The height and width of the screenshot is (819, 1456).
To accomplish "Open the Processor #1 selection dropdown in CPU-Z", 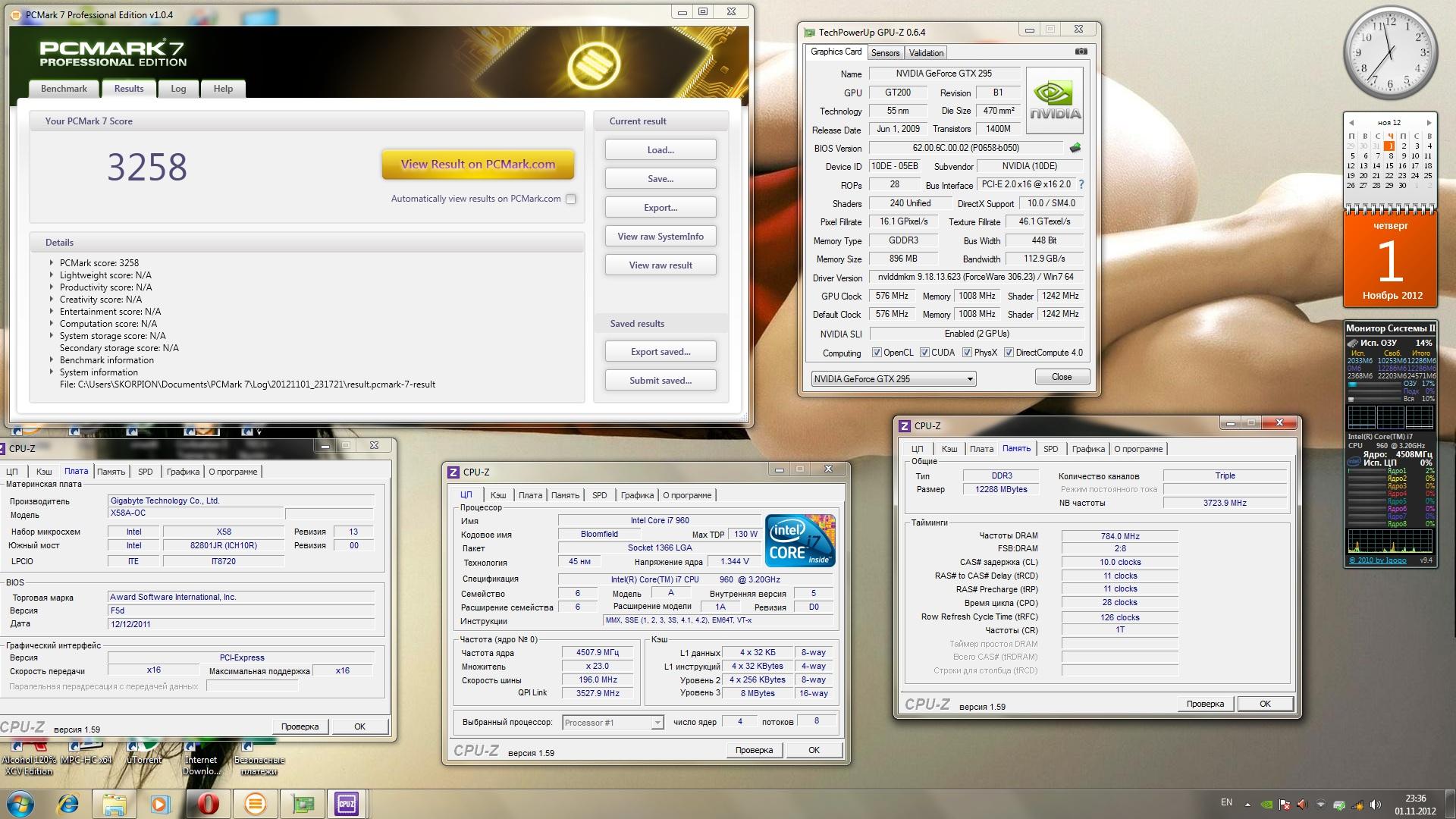I will coord(613,723).
